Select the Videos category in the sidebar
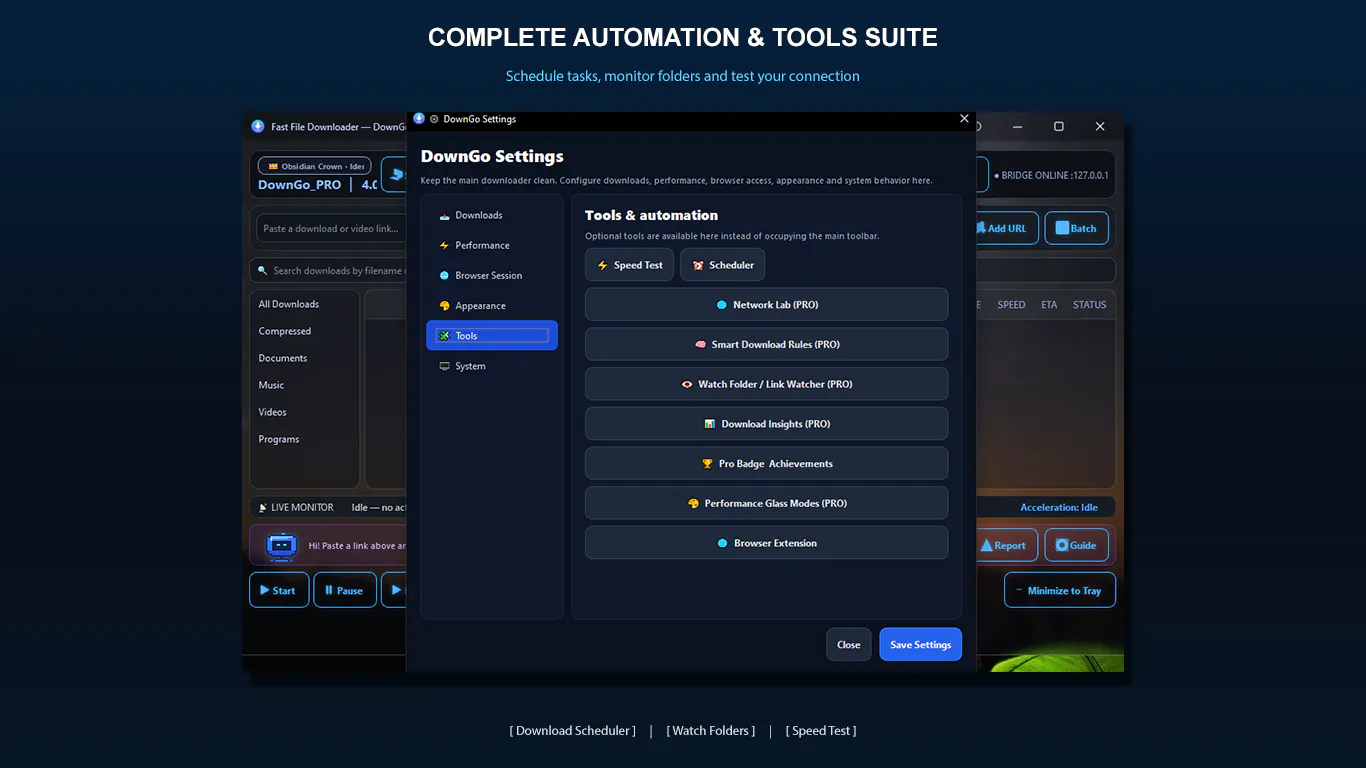1366x768 pixels. [x=273, y=412]
